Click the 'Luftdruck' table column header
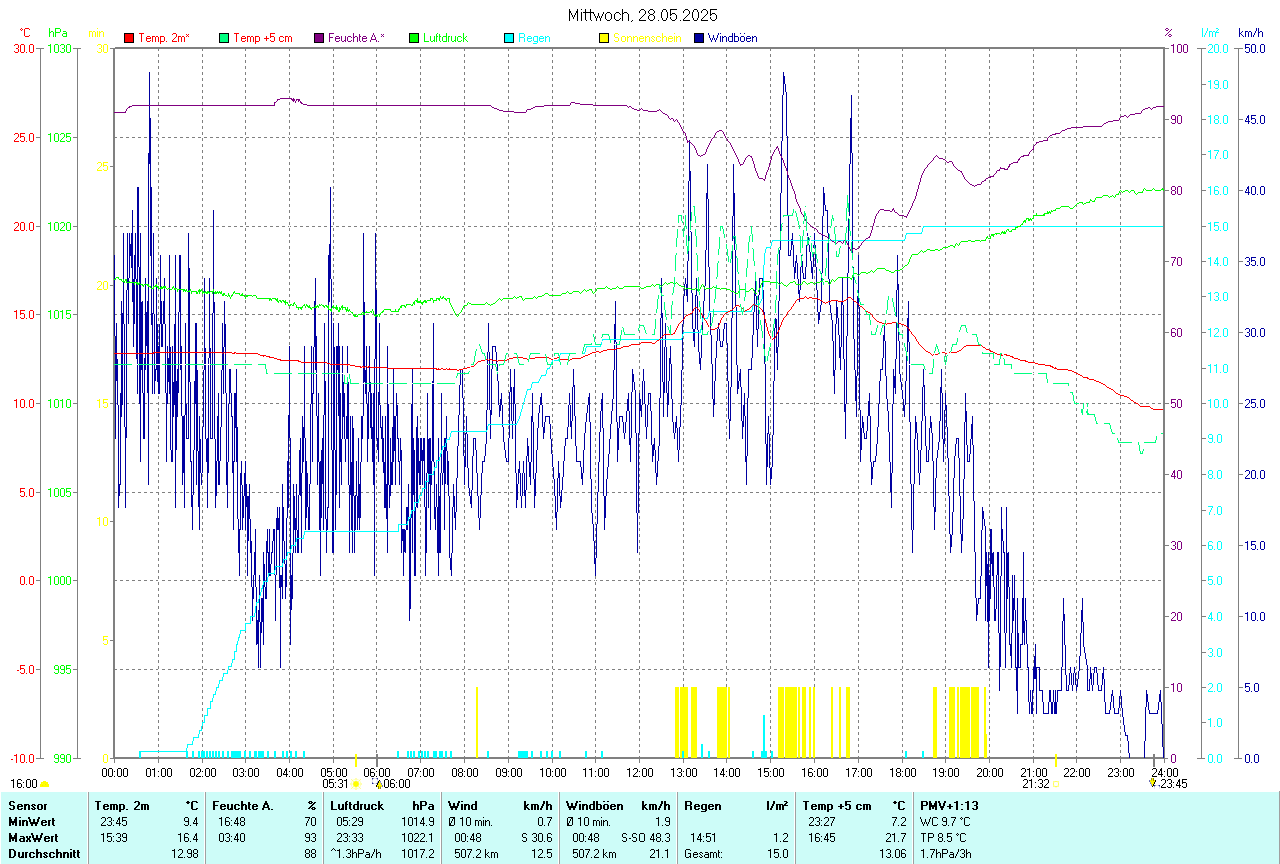Image resolution: width=1280 pixels, height=864 pixels. [356, 805]
